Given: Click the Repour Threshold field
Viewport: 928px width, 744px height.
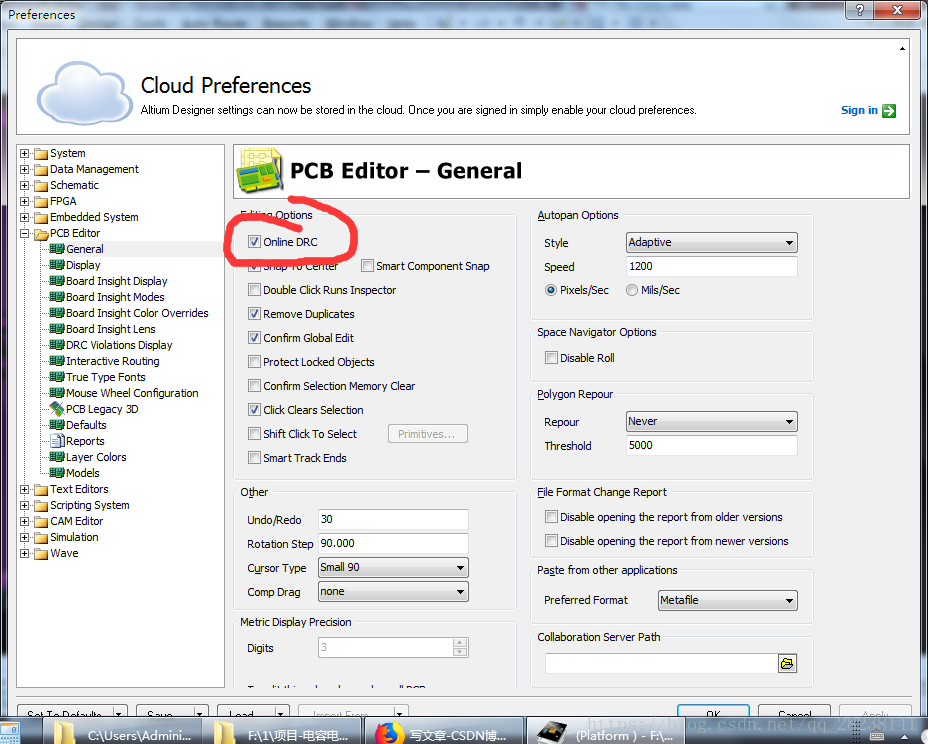Looking at the screenshot, I should 711,445.
